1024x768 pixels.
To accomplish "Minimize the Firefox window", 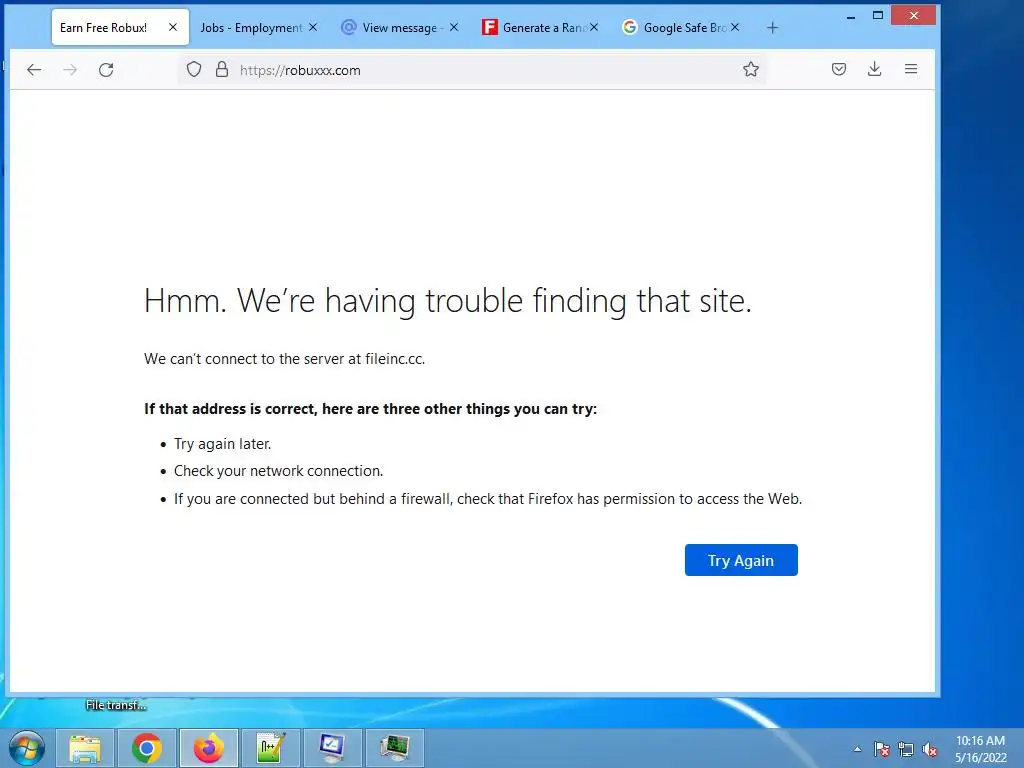I will coord(851,16).
